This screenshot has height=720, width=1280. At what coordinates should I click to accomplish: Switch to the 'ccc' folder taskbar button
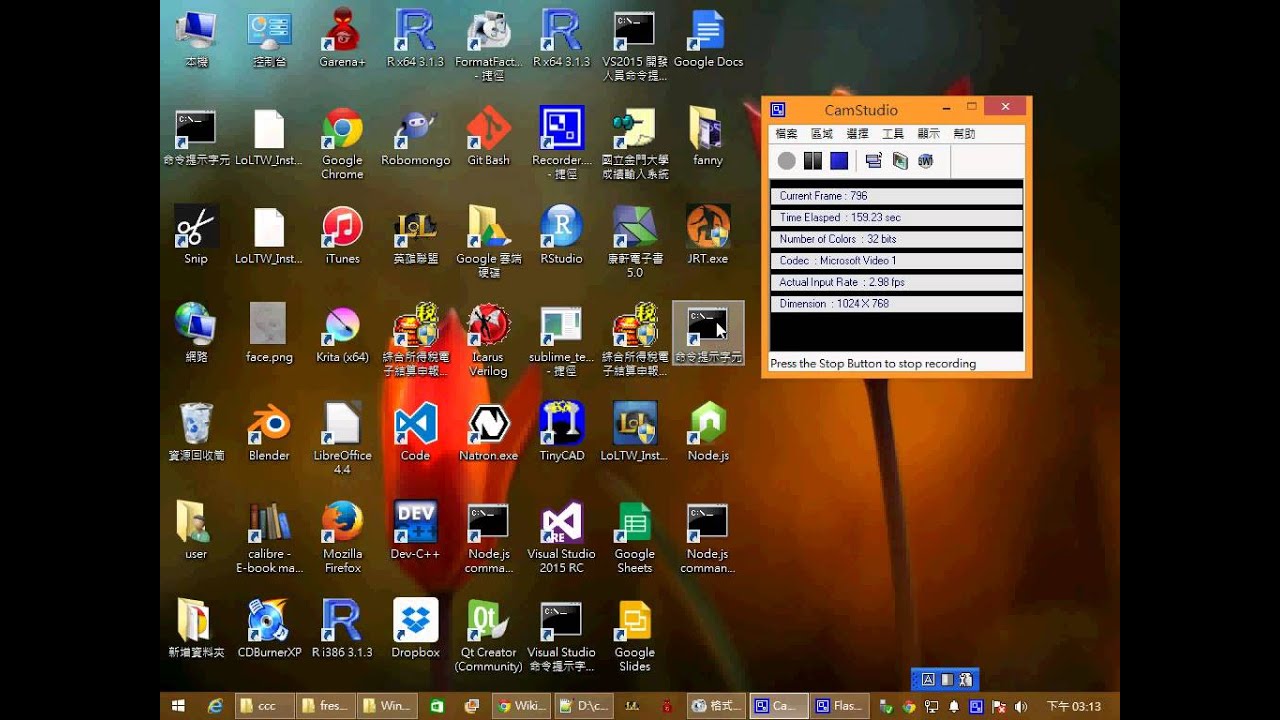[264, 706]
